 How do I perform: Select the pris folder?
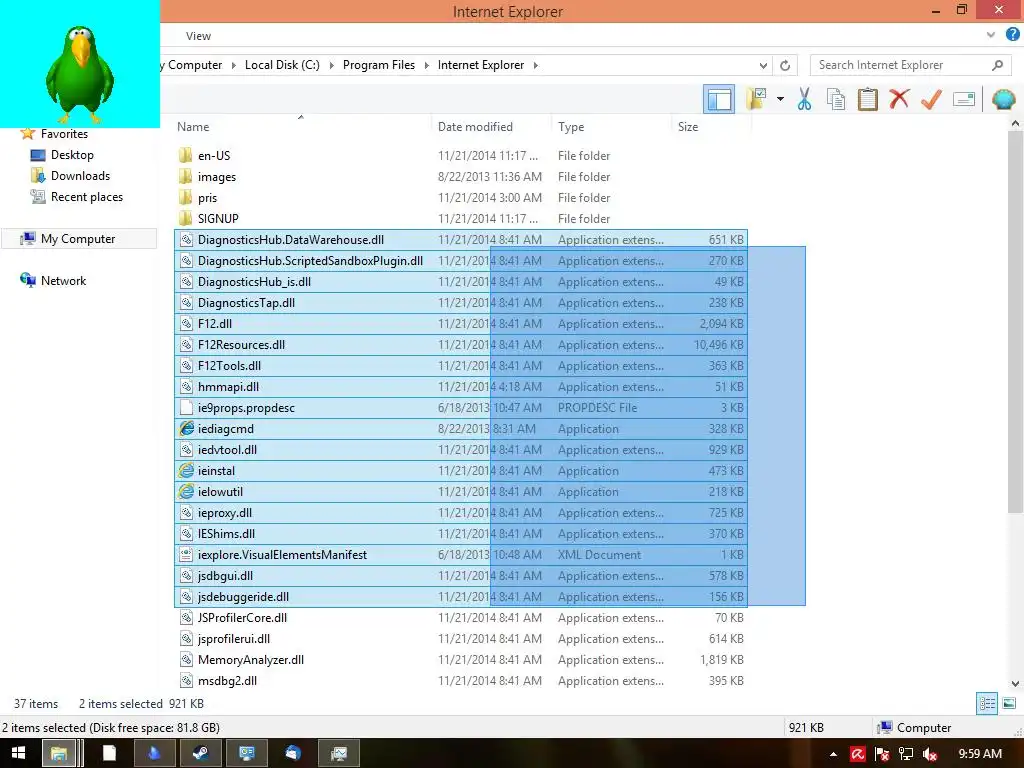click(207, 198)
